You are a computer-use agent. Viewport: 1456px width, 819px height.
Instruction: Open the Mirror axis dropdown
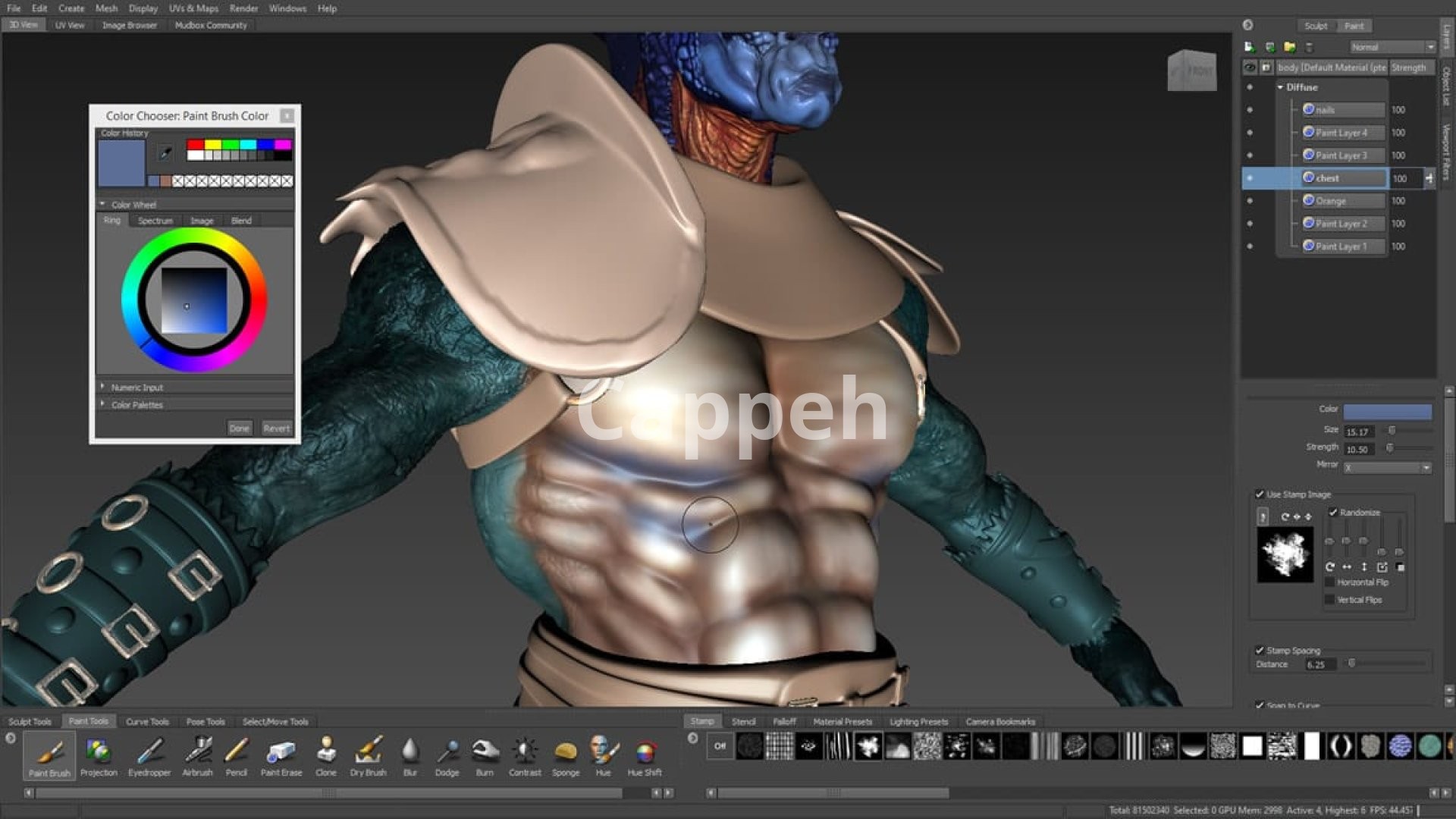pos(1387,468)
